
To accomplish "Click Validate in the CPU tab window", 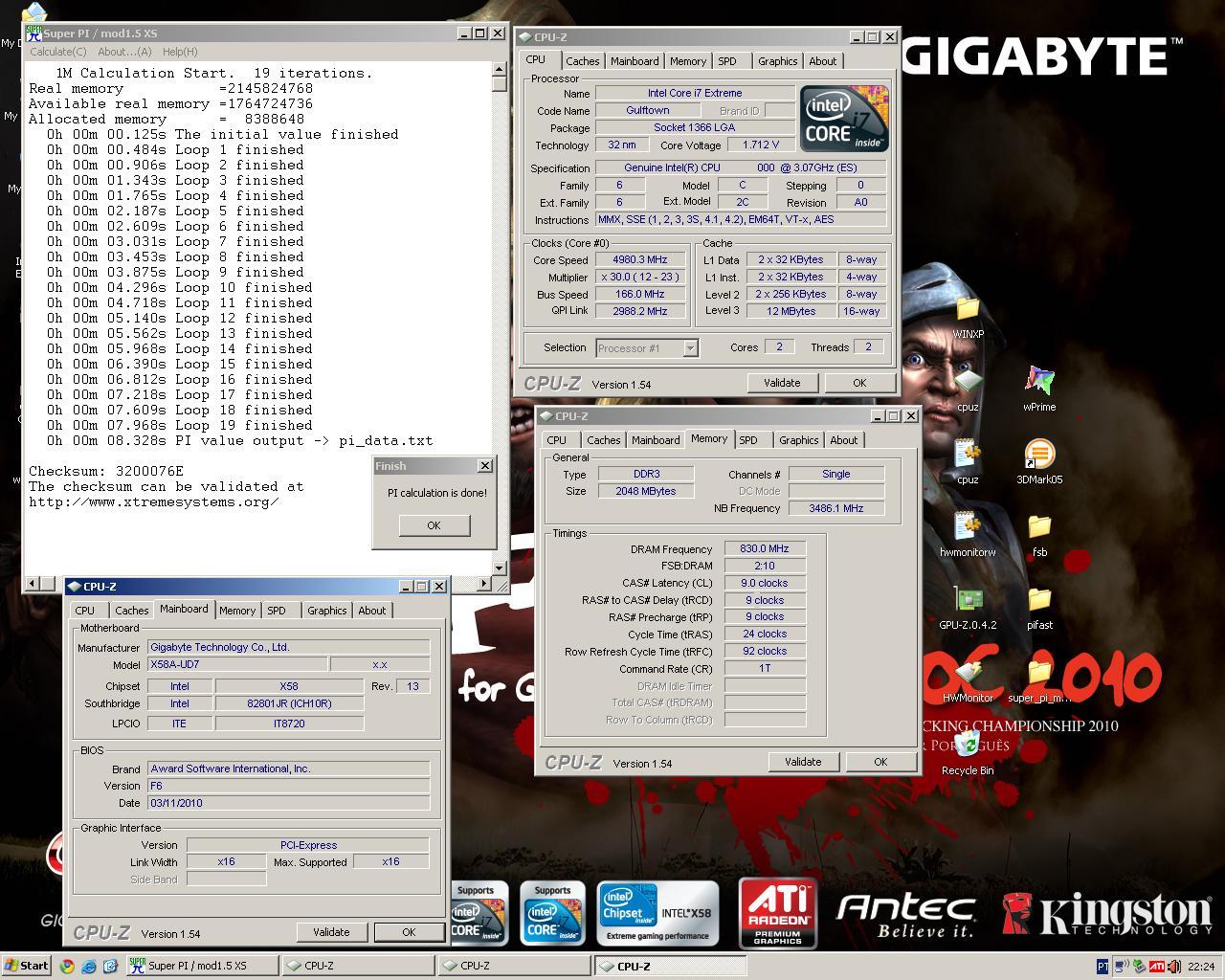I will (782, 383).
